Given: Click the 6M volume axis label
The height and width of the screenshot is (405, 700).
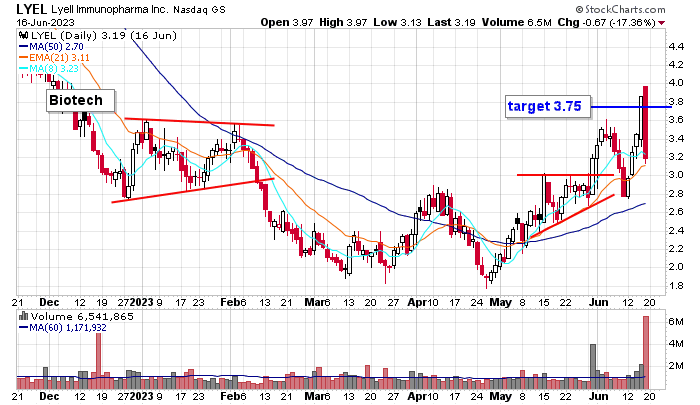Looking at the screenshot, I should click(676, 321).
